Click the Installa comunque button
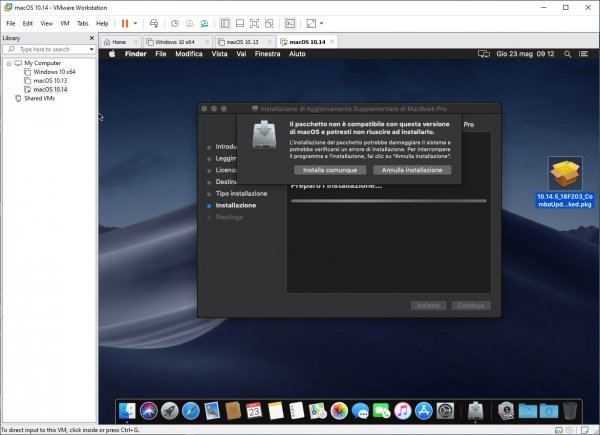The height and width of the screenshot is (435, 600). coord(323,170)
